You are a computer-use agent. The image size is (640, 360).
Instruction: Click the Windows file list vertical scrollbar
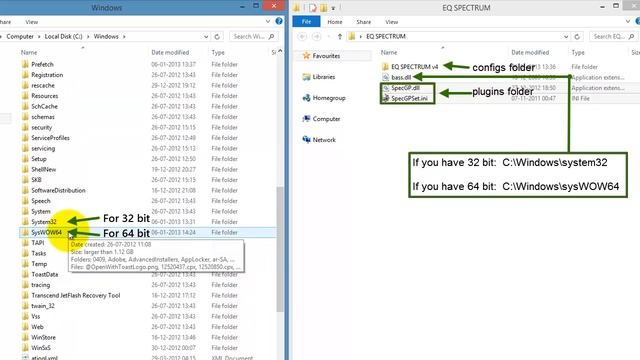click(x=280, y=249)
